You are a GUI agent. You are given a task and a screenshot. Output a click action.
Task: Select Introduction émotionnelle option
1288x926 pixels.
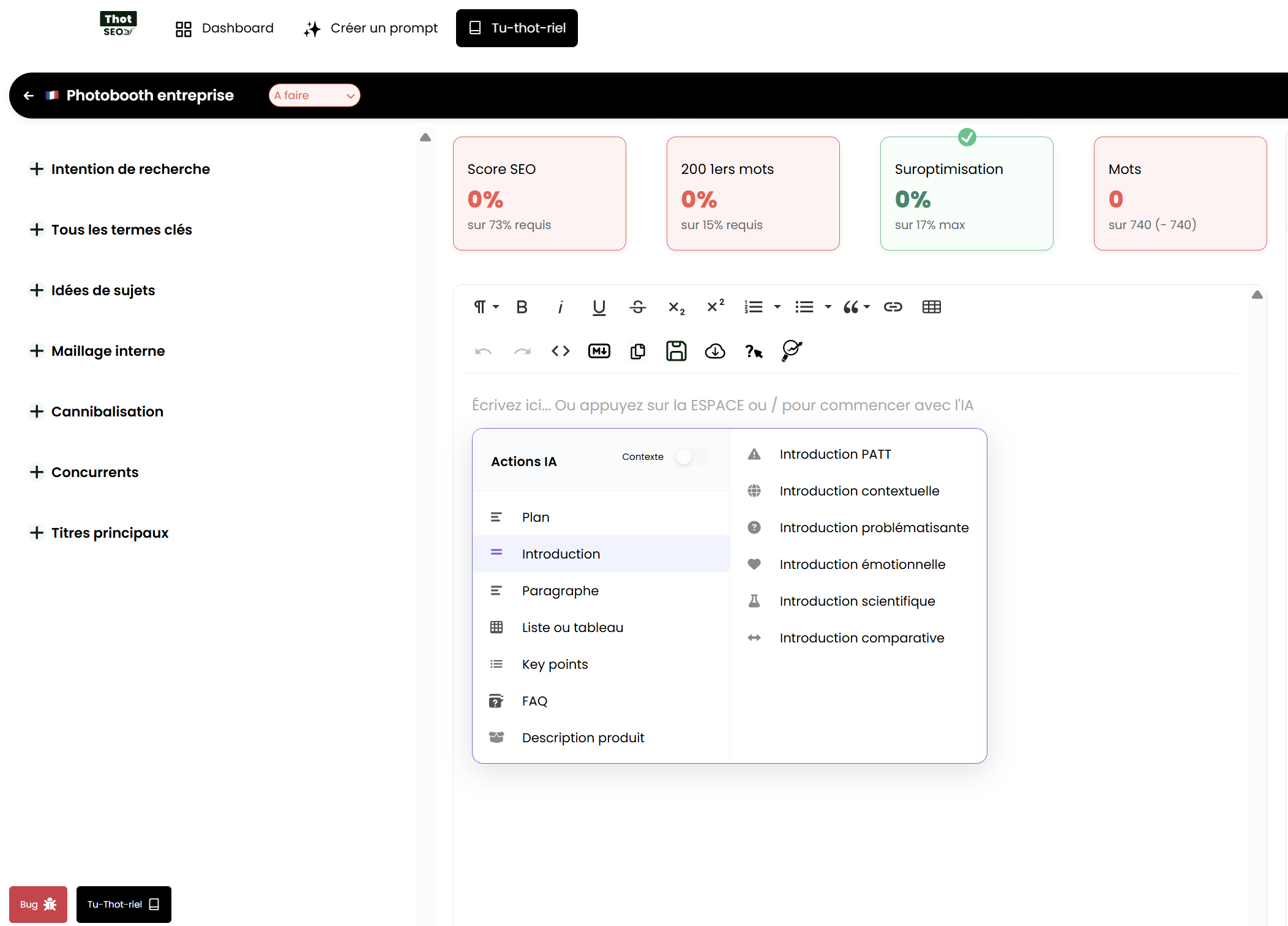[862, 564]
